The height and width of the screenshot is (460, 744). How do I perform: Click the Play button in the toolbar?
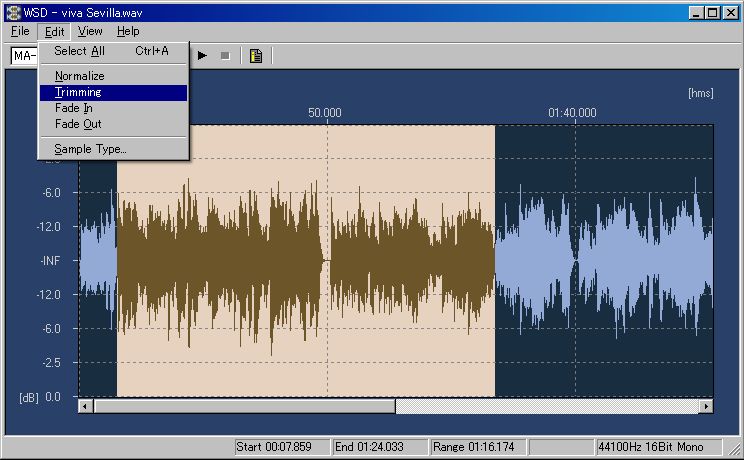click(x=202, y=56)
